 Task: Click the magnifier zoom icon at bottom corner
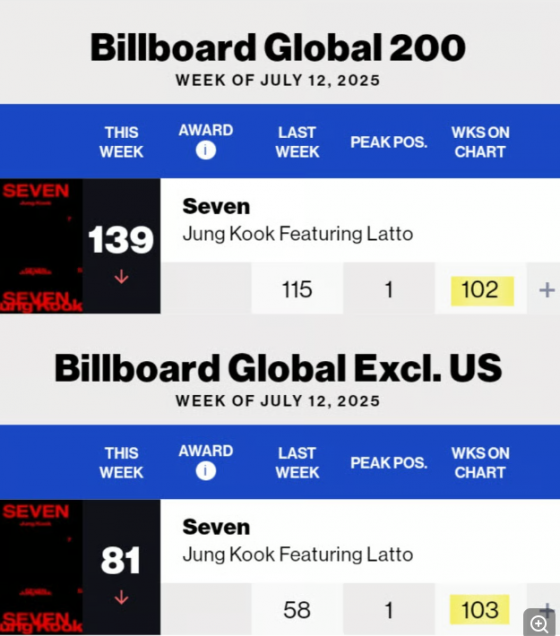point(539,623)
